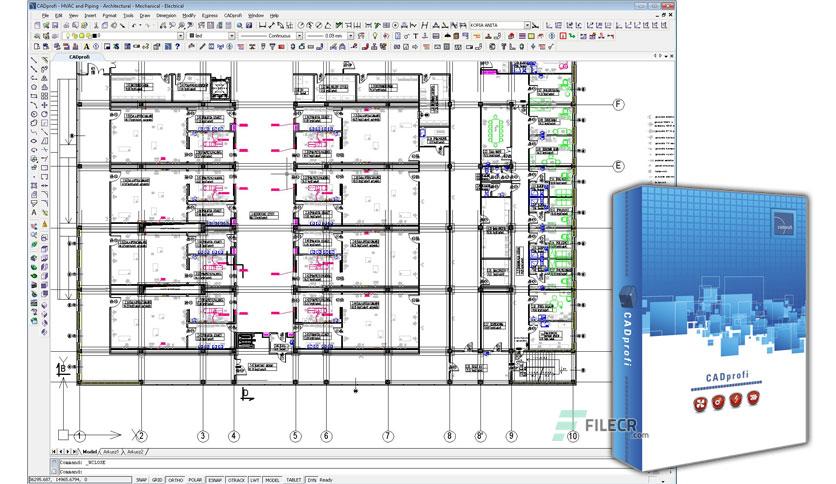Click the red square outline icon
836x484 pixels.
[563, 36]
